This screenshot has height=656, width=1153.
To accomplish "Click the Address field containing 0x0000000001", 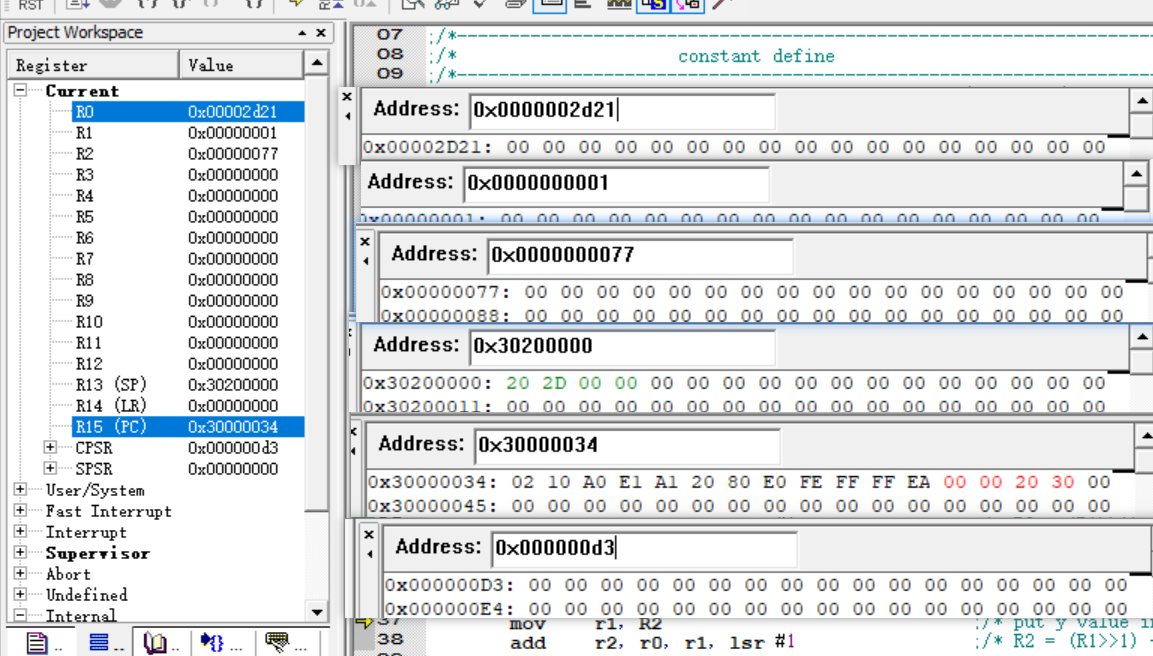I will [617, 183].
